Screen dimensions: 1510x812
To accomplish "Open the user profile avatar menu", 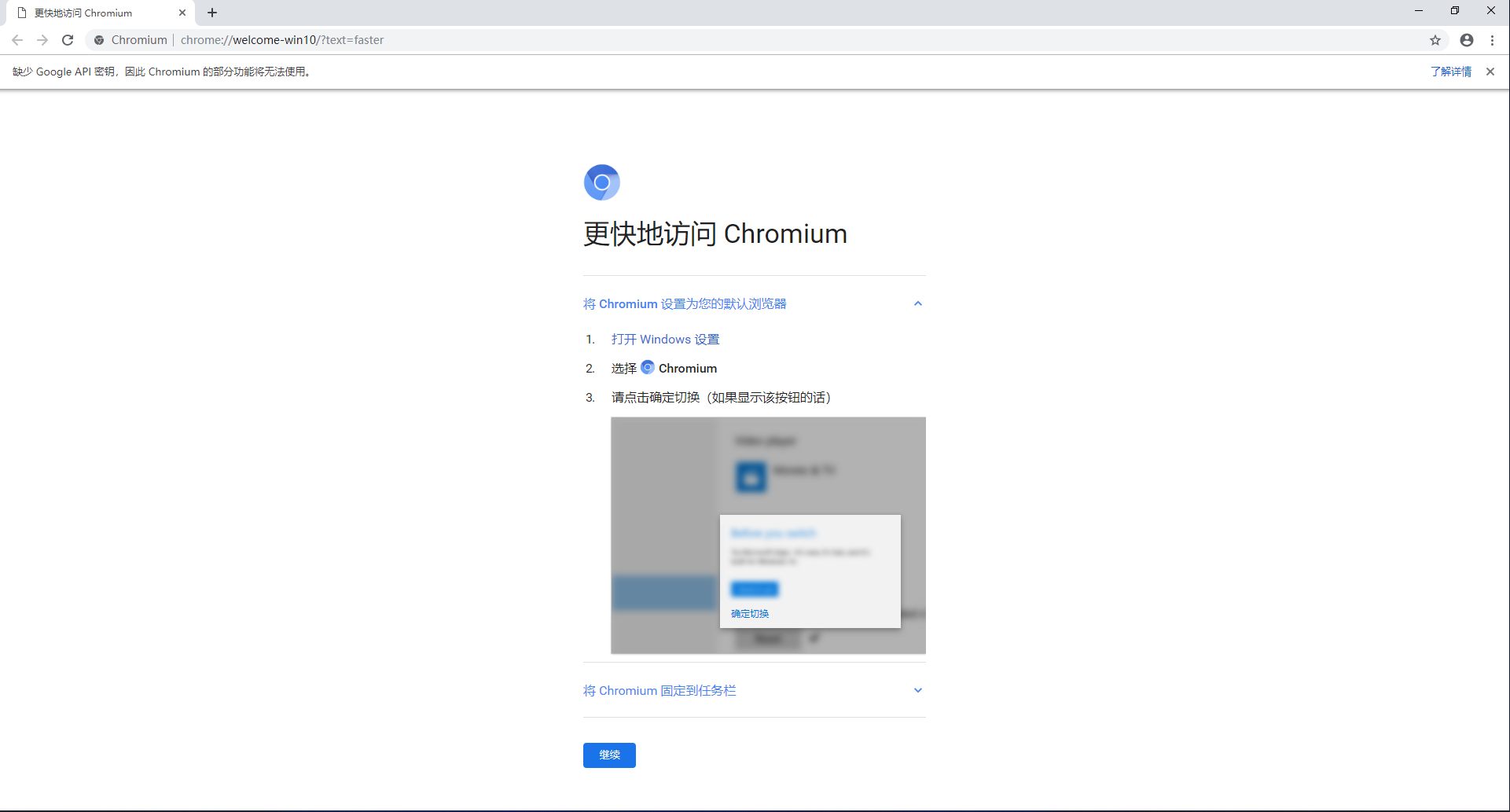I will [x=1467, y=40].
